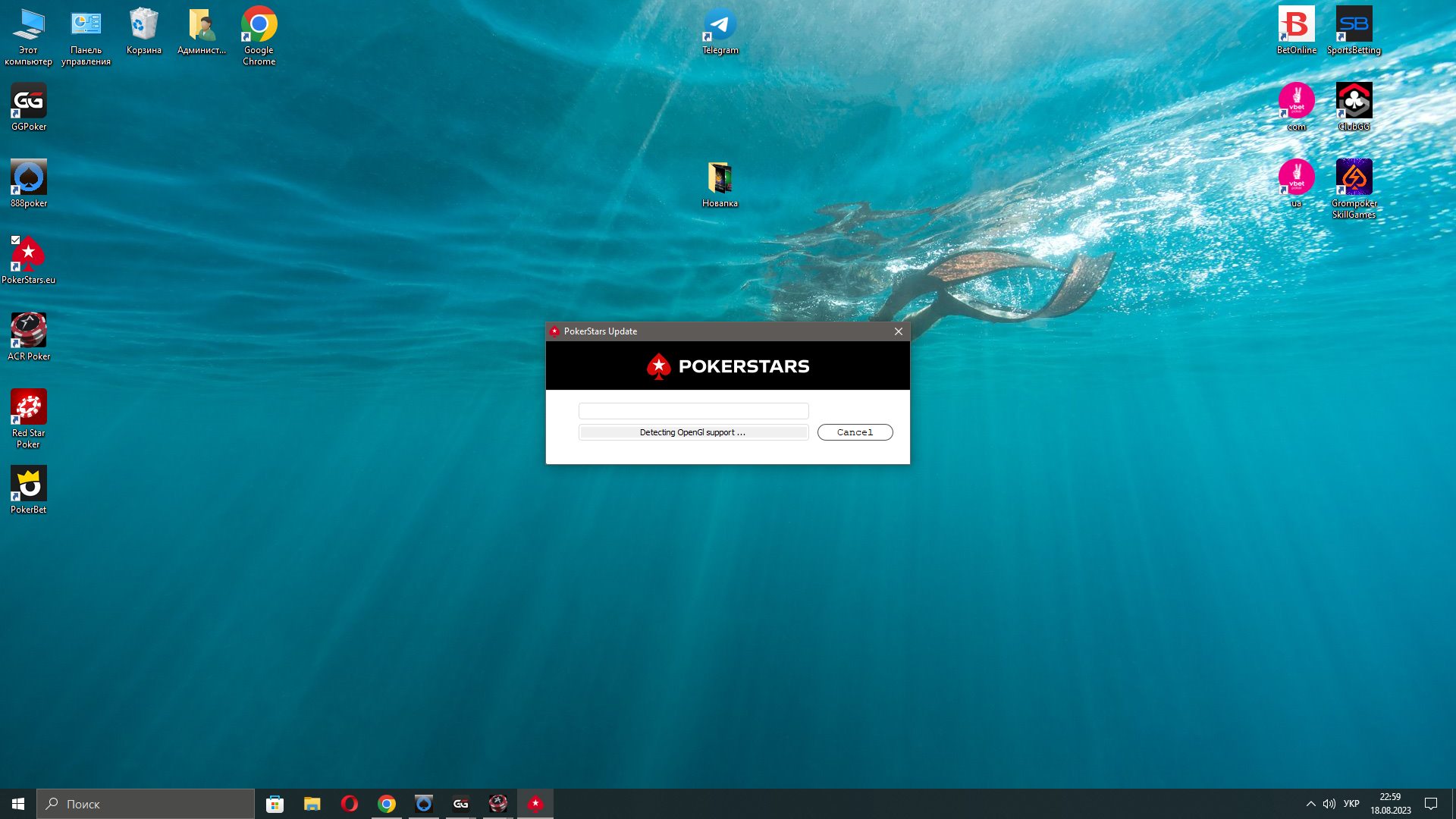
Task: Open the Windows Start menu
Action: click(x=18, y=804)
